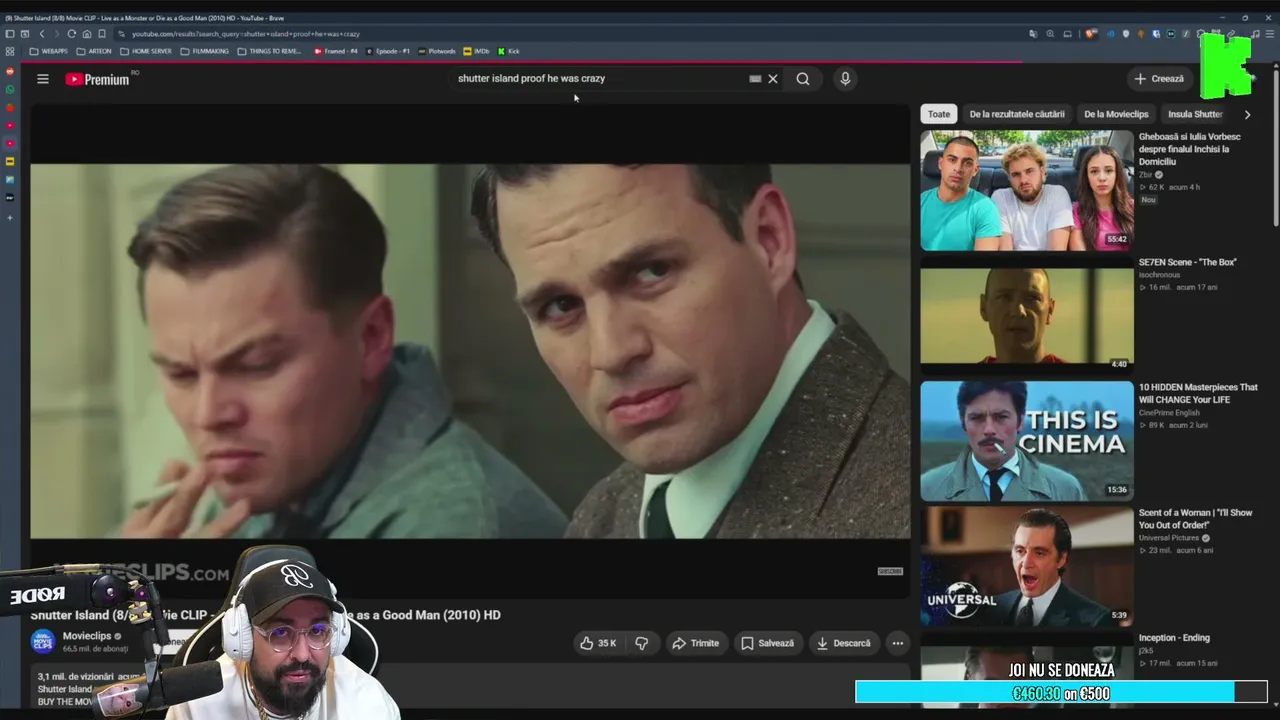Image resolution: width=1280 pixels, height=720 pixels.
Task: Select the Insula Shutter chip
Action: [x=1195, y=114]
